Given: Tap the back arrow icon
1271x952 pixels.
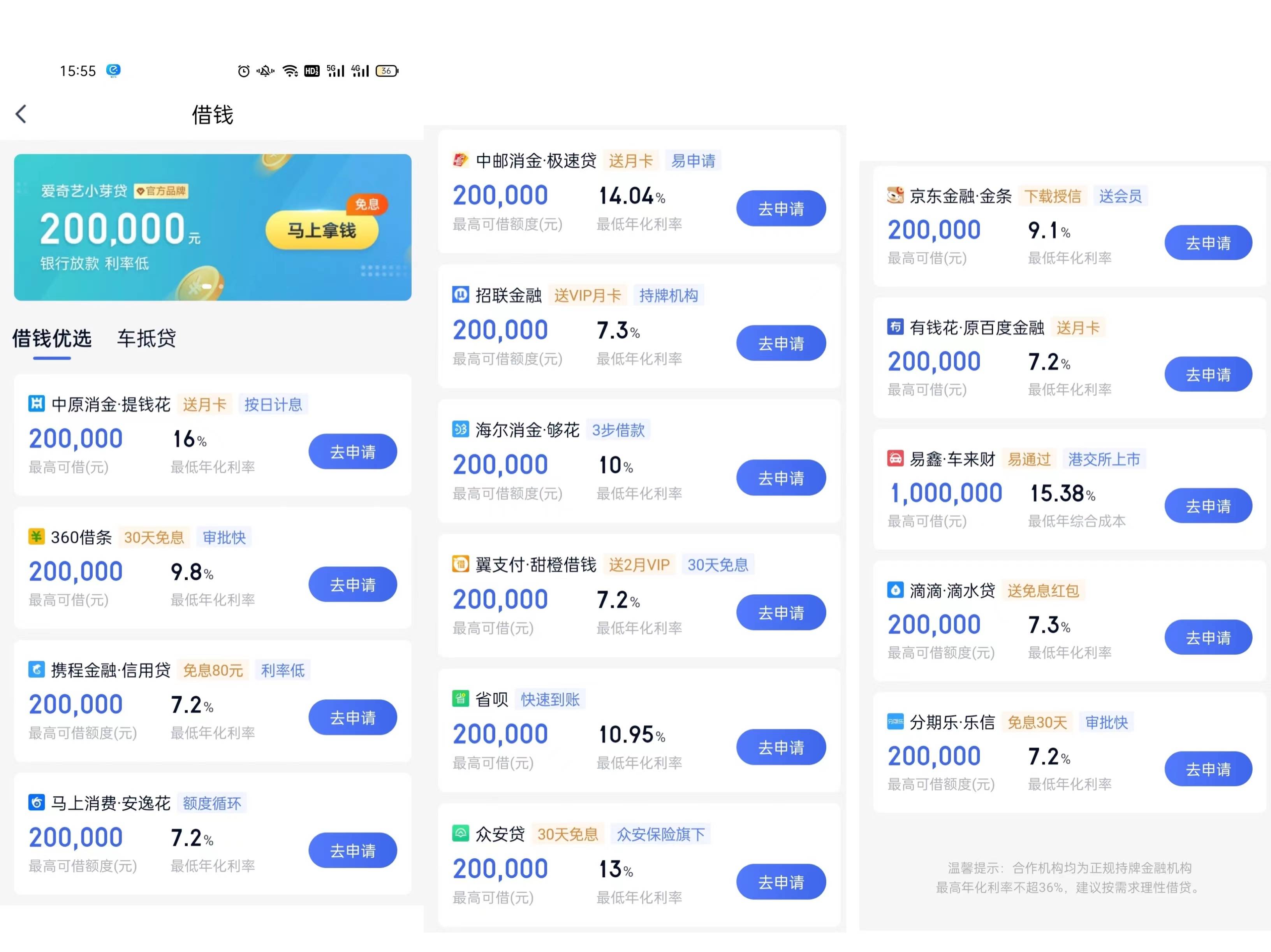Looking at the screenshot, I should coord(21,114).
